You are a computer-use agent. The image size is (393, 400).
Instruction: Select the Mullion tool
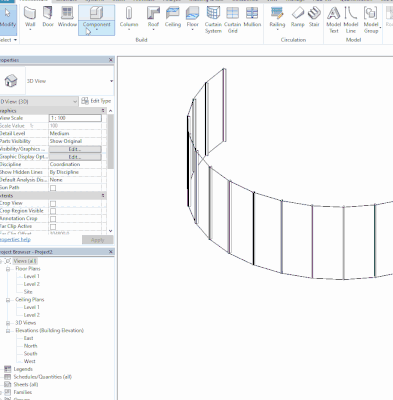(x=252, y=17)
